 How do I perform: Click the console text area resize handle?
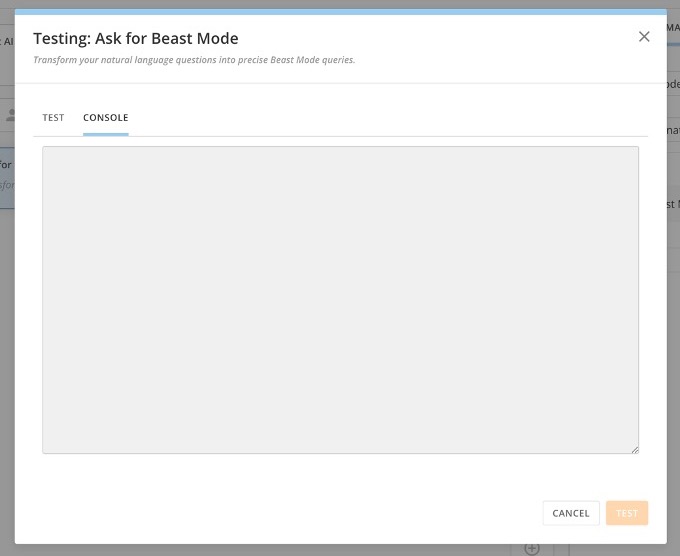point(635,450)
